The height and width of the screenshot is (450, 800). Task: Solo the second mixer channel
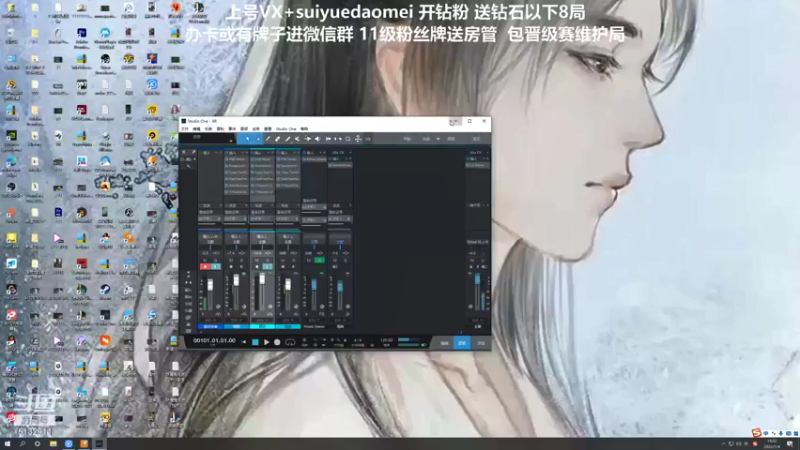click(242, 260)
